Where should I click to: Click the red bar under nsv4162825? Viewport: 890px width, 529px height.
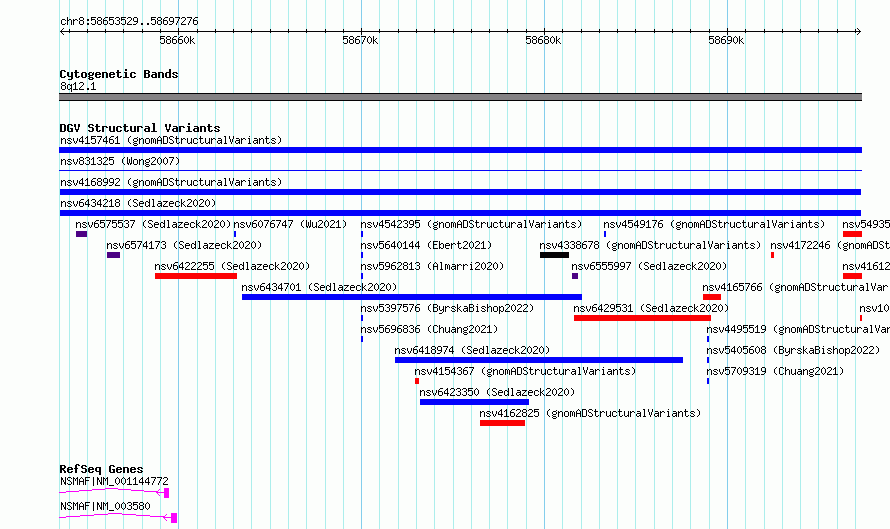(502, 423)
